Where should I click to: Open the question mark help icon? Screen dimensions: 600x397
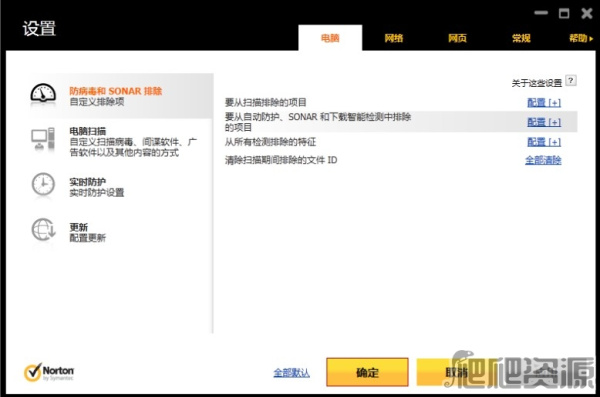click(571, 80)
